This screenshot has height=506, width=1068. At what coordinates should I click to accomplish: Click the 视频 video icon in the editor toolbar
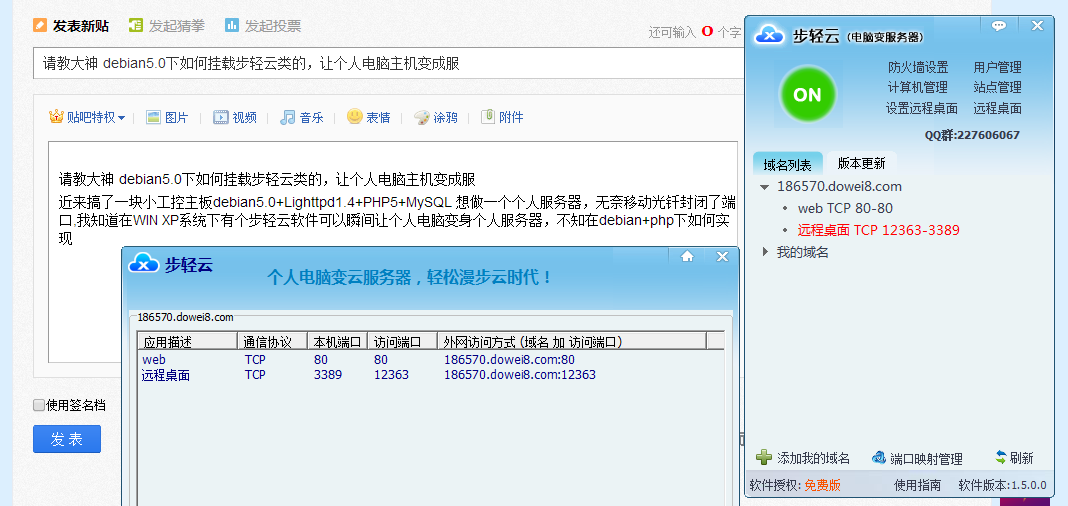click(220, 117)
